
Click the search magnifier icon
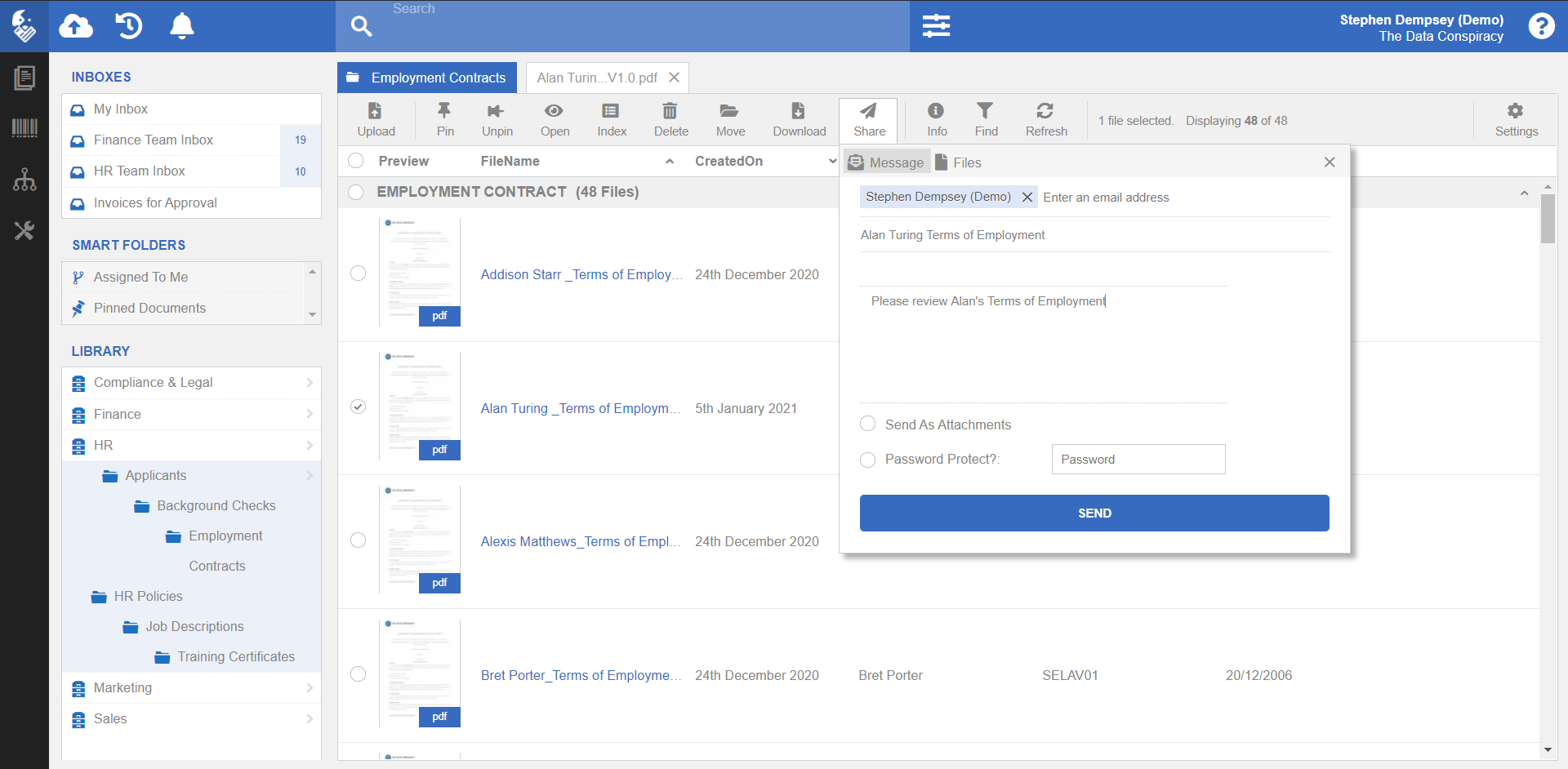[361, 26]
